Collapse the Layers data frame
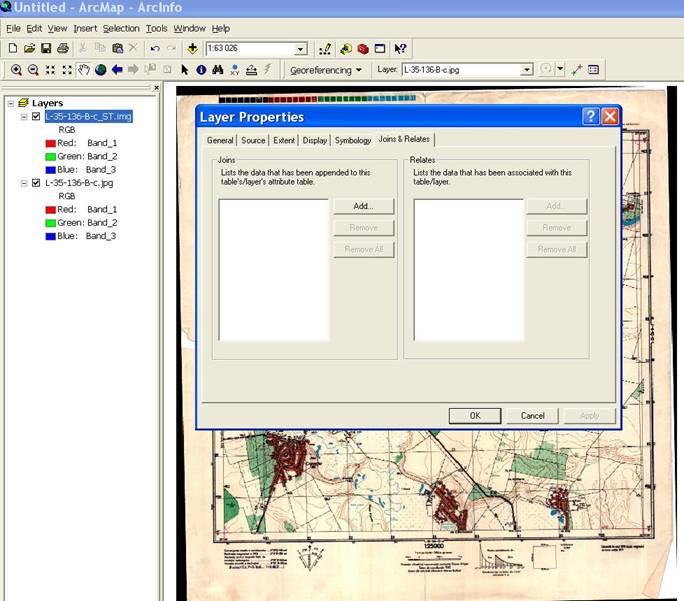 10,103
